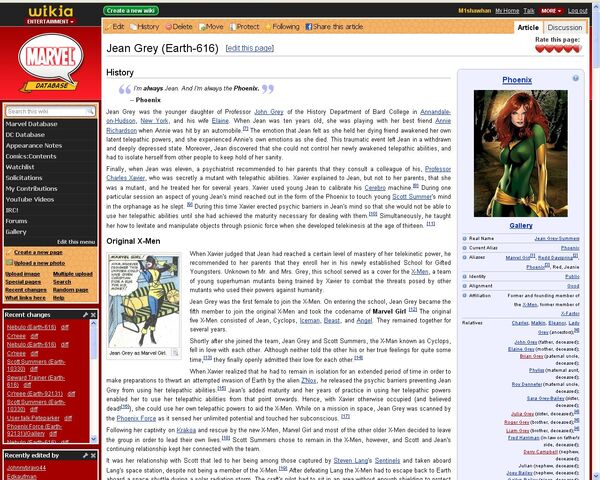Click the Marvel Database logo
The image size is (600, 480).
click(50, 63)
